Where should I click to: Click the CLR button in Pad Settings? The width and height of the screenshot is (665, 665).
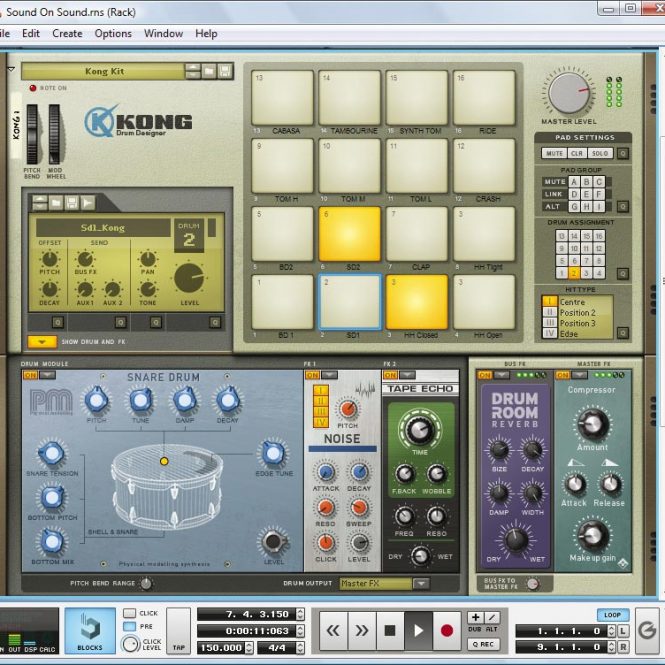point(577,153)
